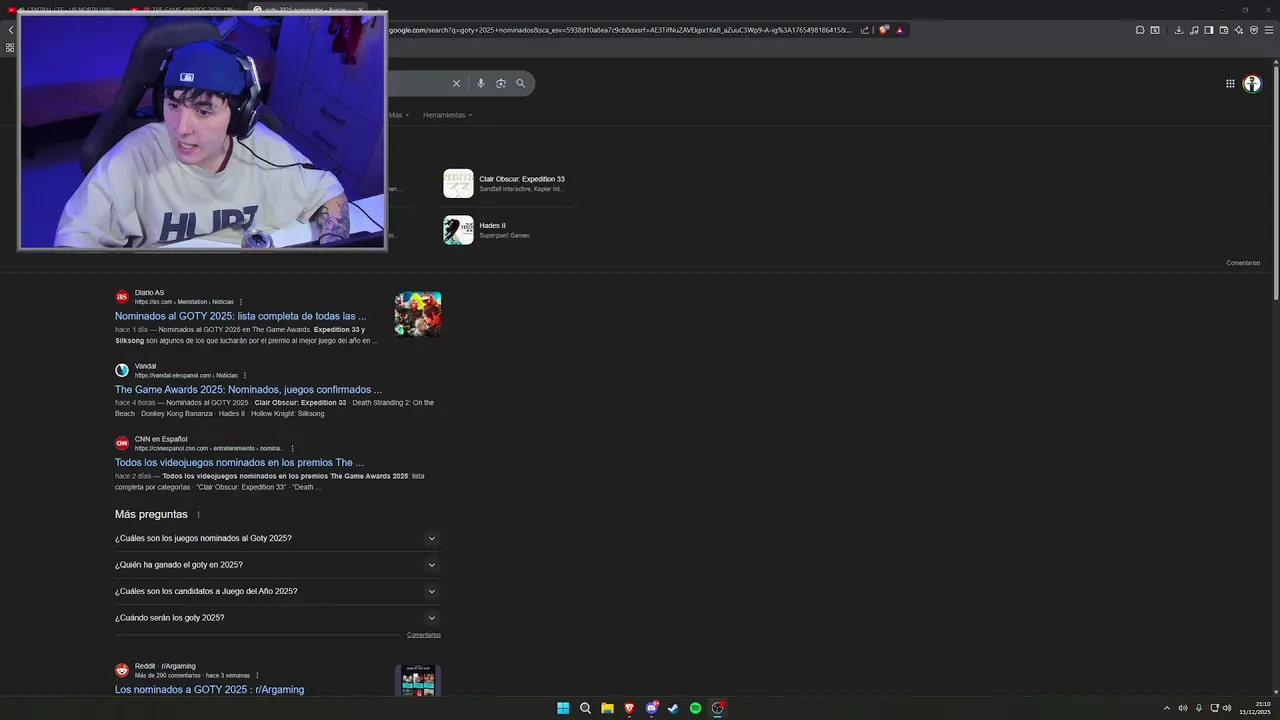Open the Herramientas dropdown
The width and height of the screenshot is (1280, 720).
pyautogui.click(x=447, y=115)
